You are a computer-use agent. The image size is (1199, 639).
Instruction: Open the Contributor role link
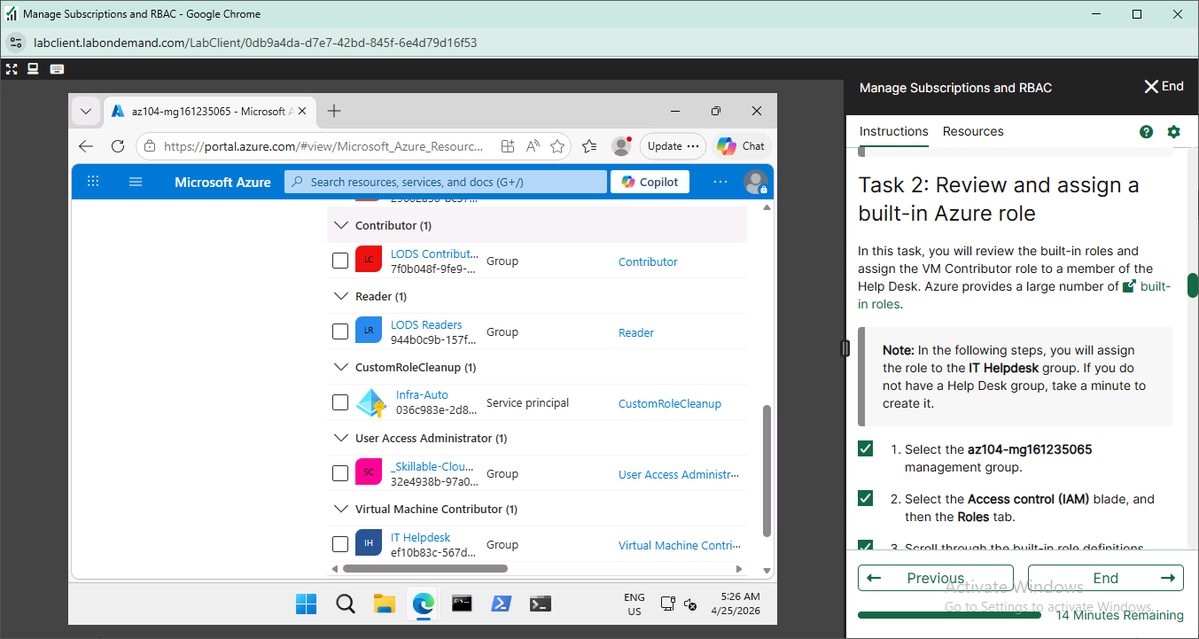pyautogui.click(x=648, y=261)
